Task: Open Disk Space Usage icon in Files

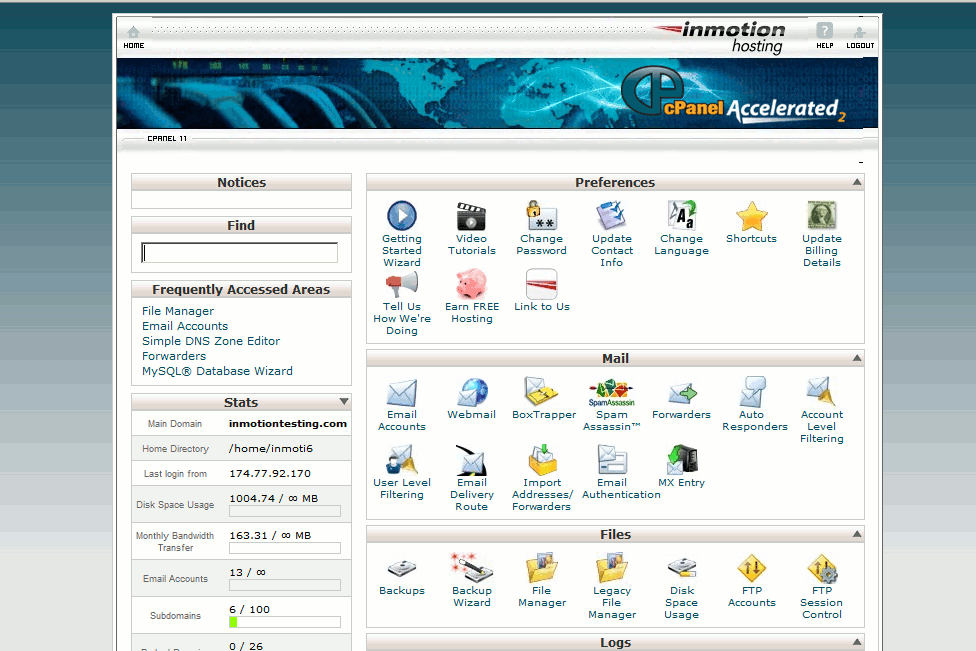Action: point(681,569)
